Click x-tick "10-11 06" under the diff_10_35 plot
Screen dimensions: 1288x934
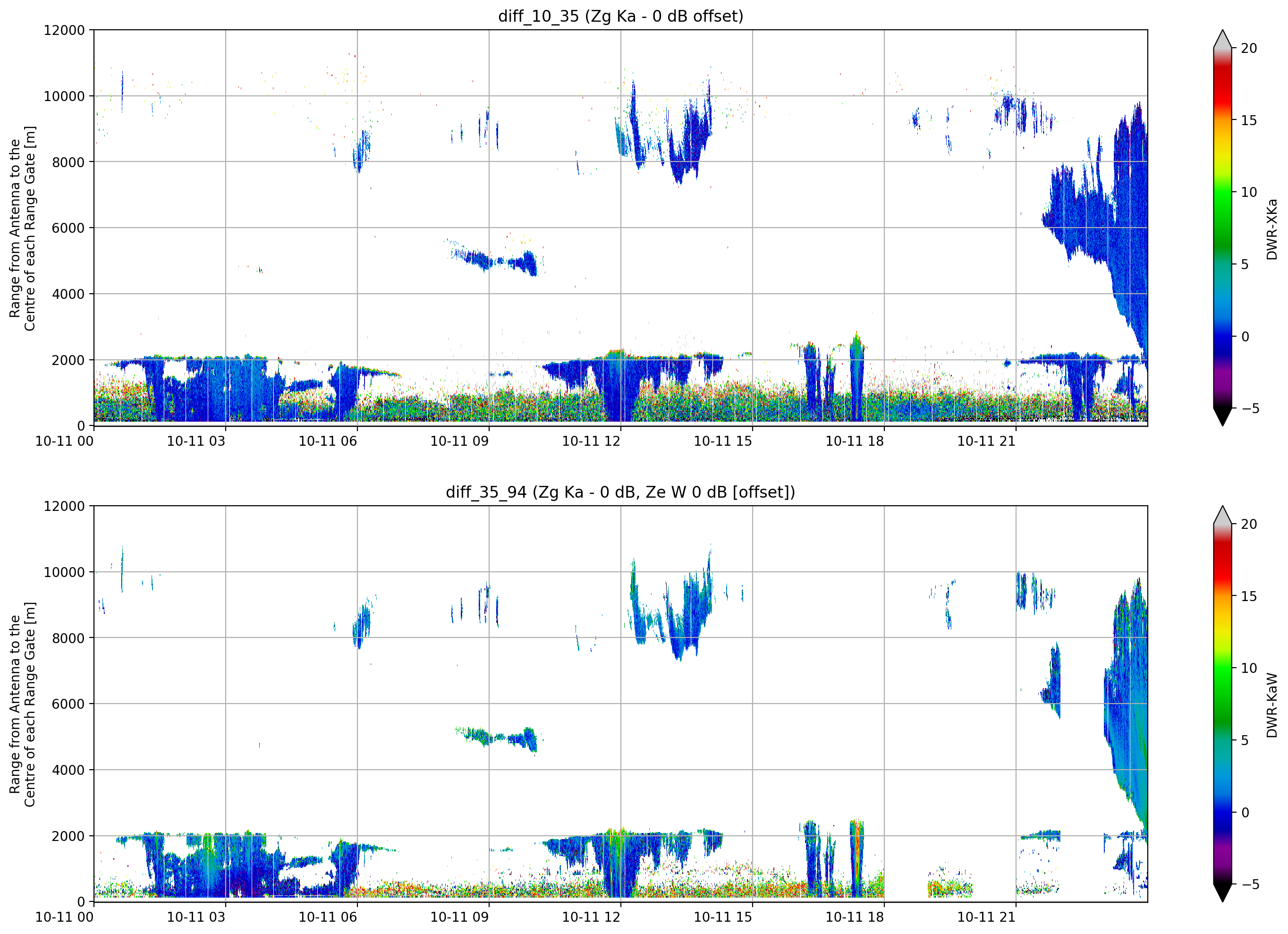(328, 442)
